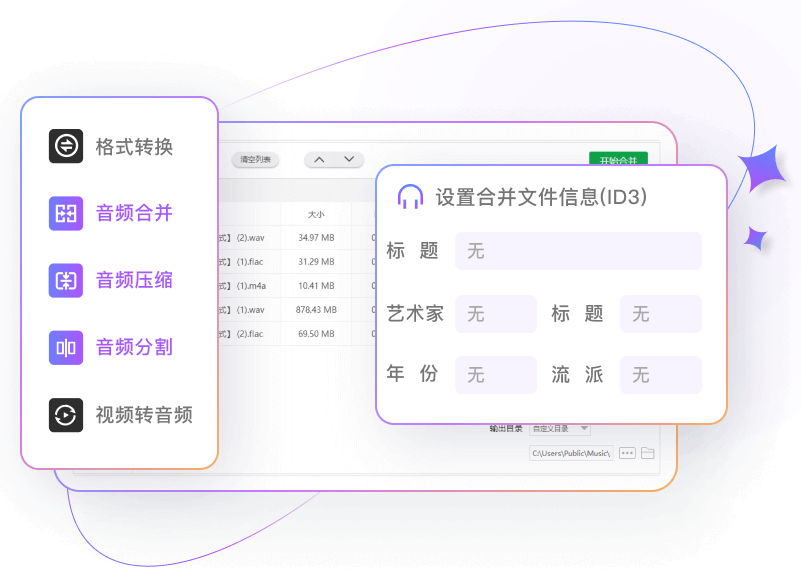The width and height of the screenshot is (801, 580).
Task: Focus the 艺术家 artist input field
Action: tap(495, 314)
